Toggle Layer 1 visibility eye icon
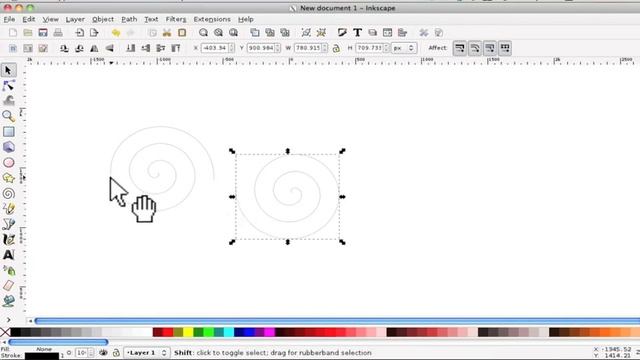Screen dimensions: 640x360 click(103, 352)
